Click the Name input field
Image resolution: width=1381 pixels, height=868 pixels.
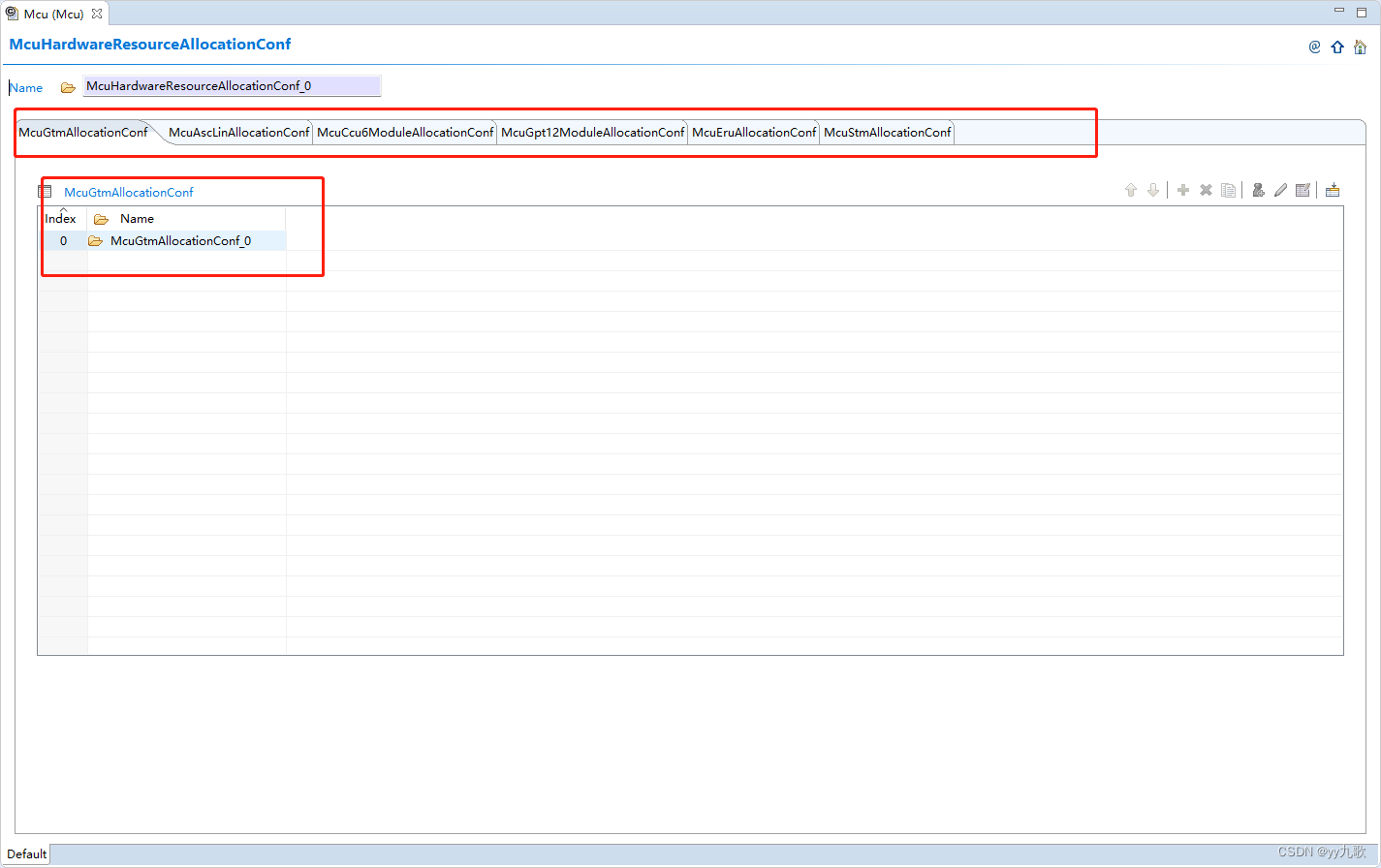pyautogui.click(x=232, y=86)
